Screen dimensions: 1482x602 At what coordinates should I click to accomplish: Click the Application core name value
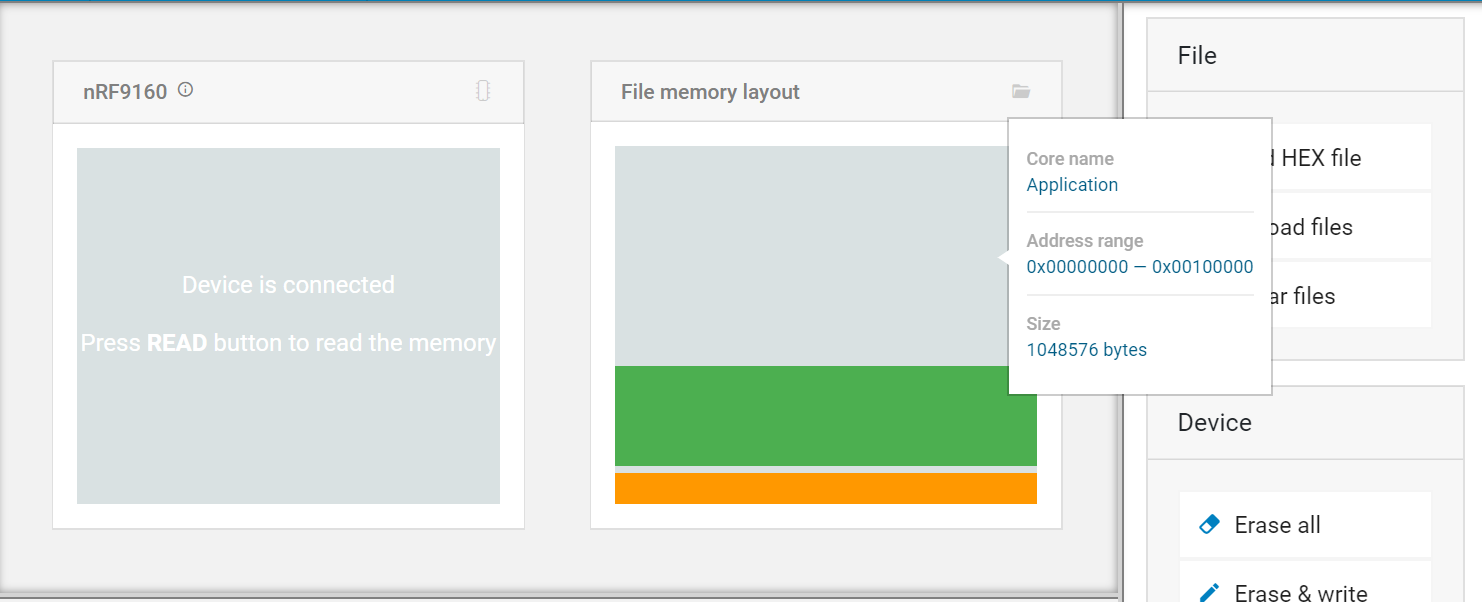point(1072,185)
